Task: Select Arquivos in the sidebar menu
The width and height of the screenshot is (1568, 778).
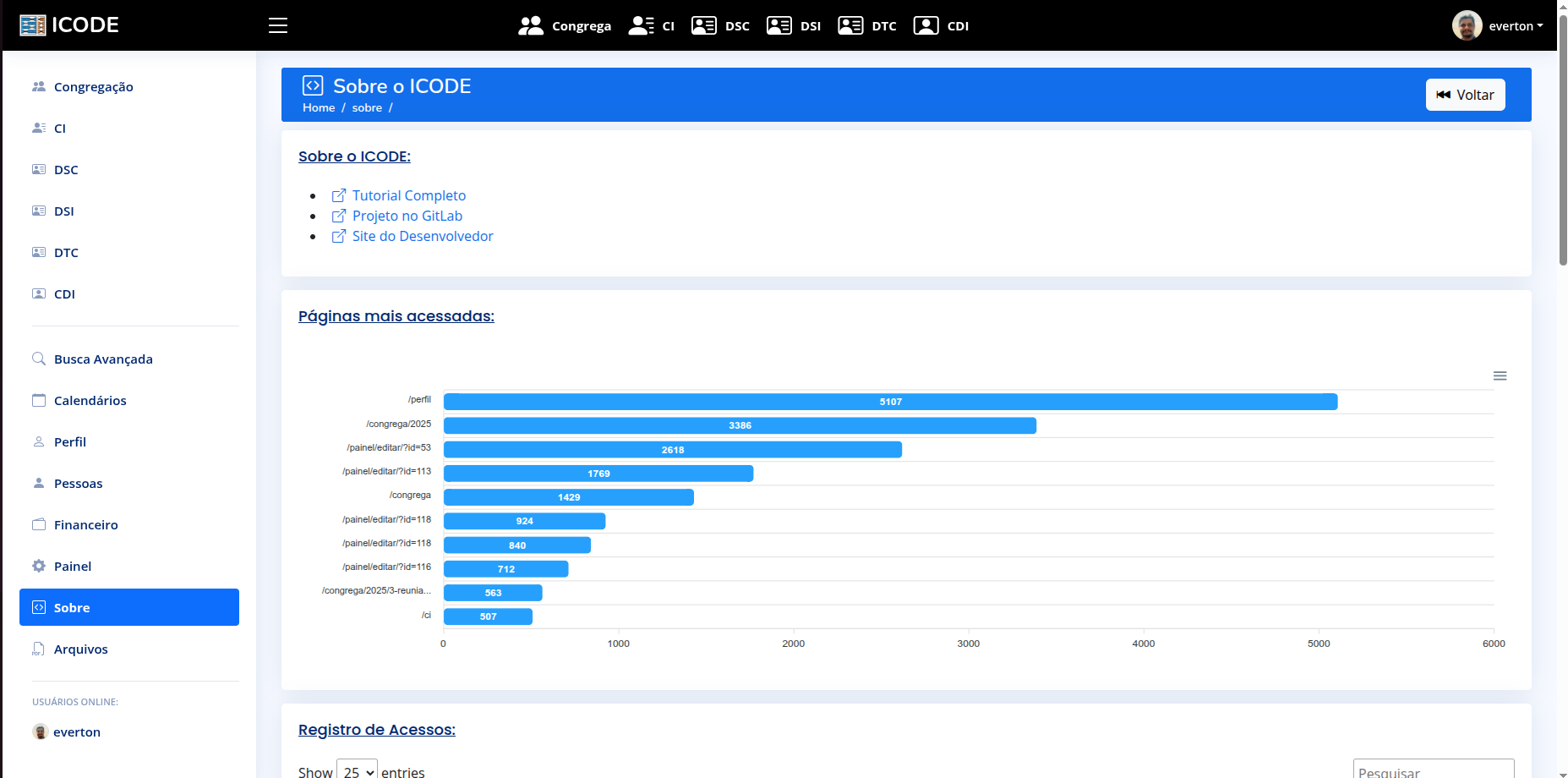Action: pyautogui.click(x=80, y=649)
